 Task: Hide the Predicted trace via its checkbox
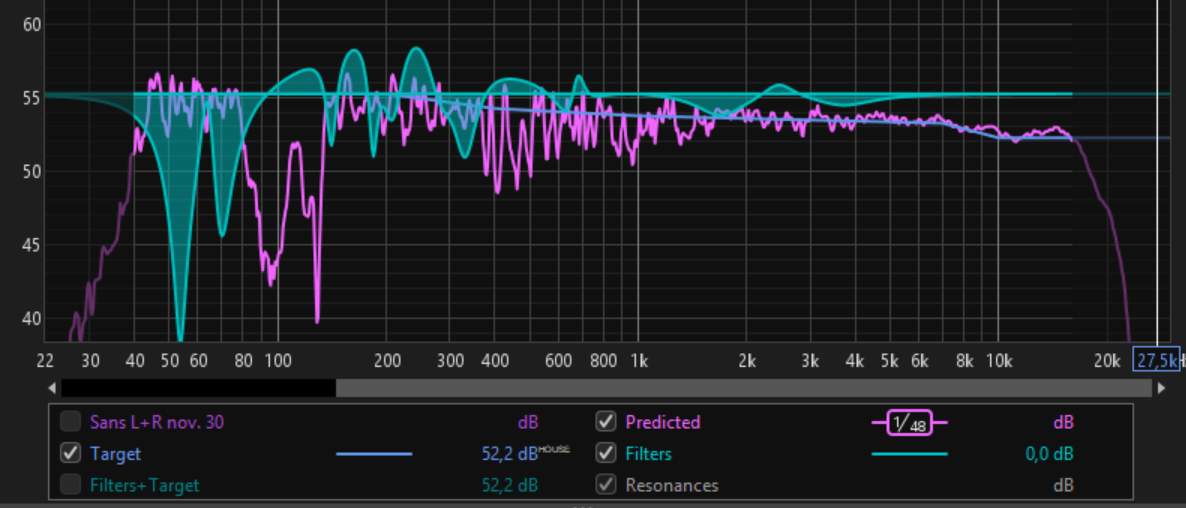(x=606, y=422)
